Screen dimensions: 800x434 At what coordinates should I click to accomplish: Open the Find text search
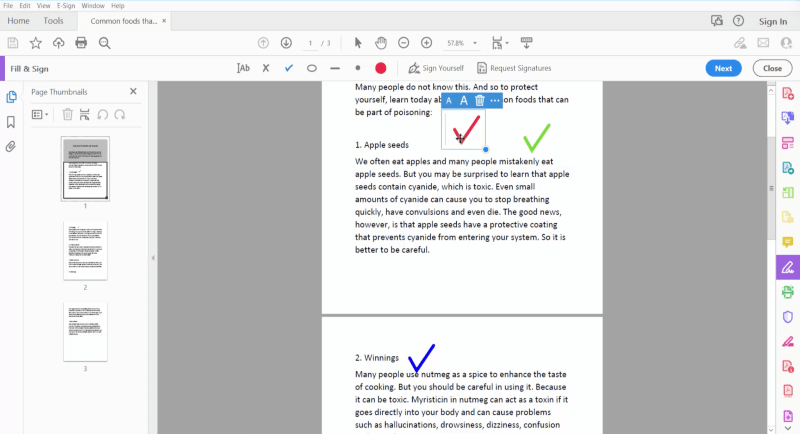[x=105, y=43]
